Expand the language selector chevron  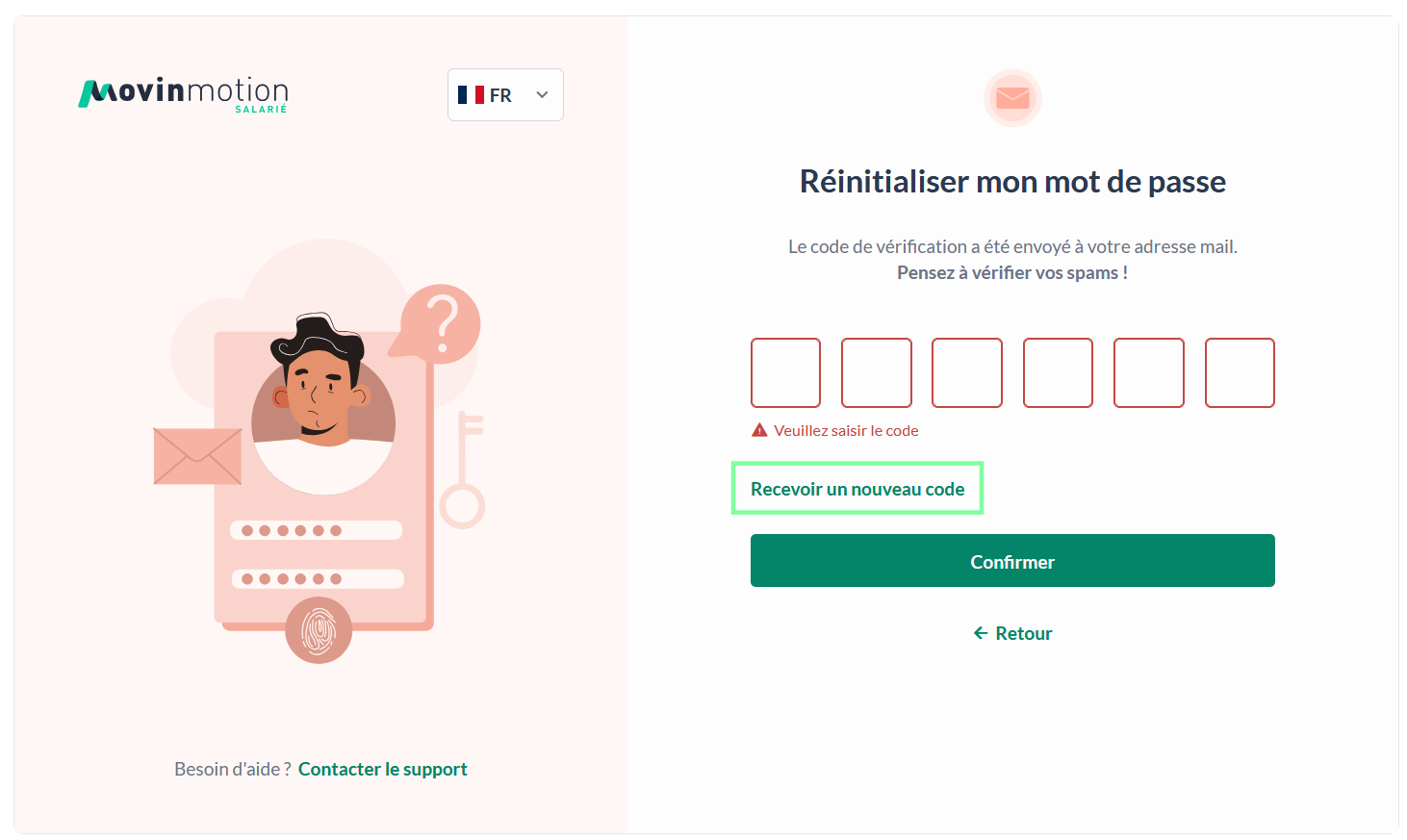542,95
